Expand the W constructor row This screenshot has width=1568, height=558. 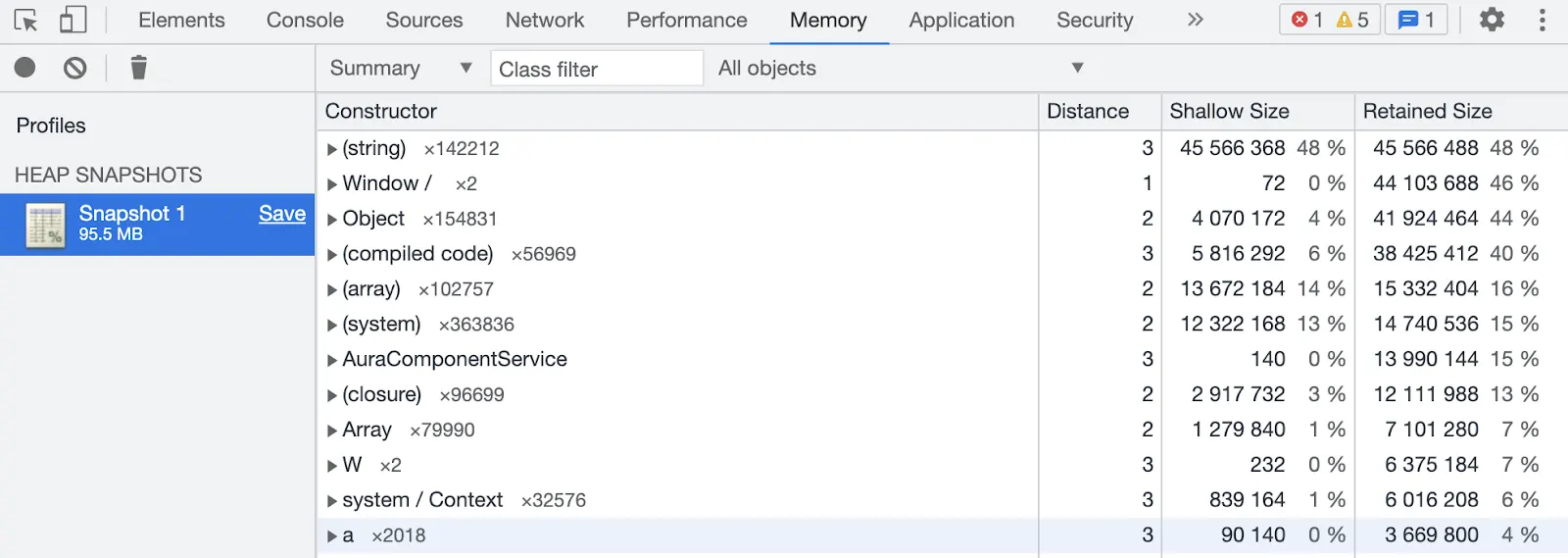pos(332,466)
